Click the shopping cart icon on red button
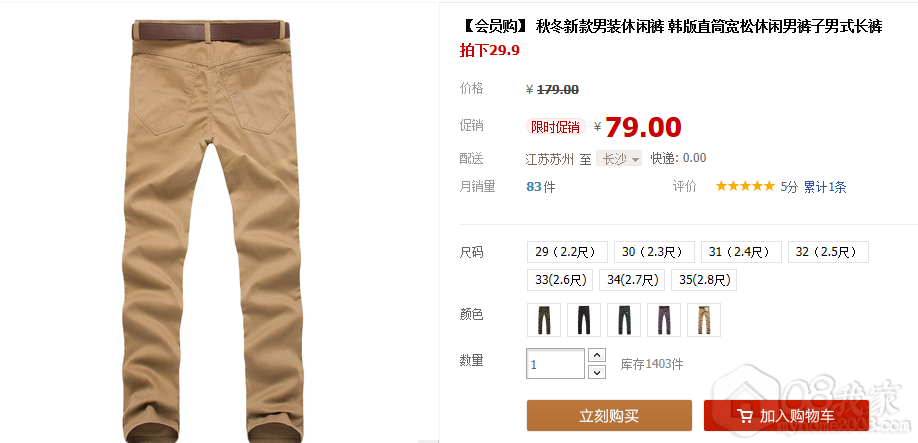This screenshot has width=918, height=443. pyautogui.click(x=745, y=416)
